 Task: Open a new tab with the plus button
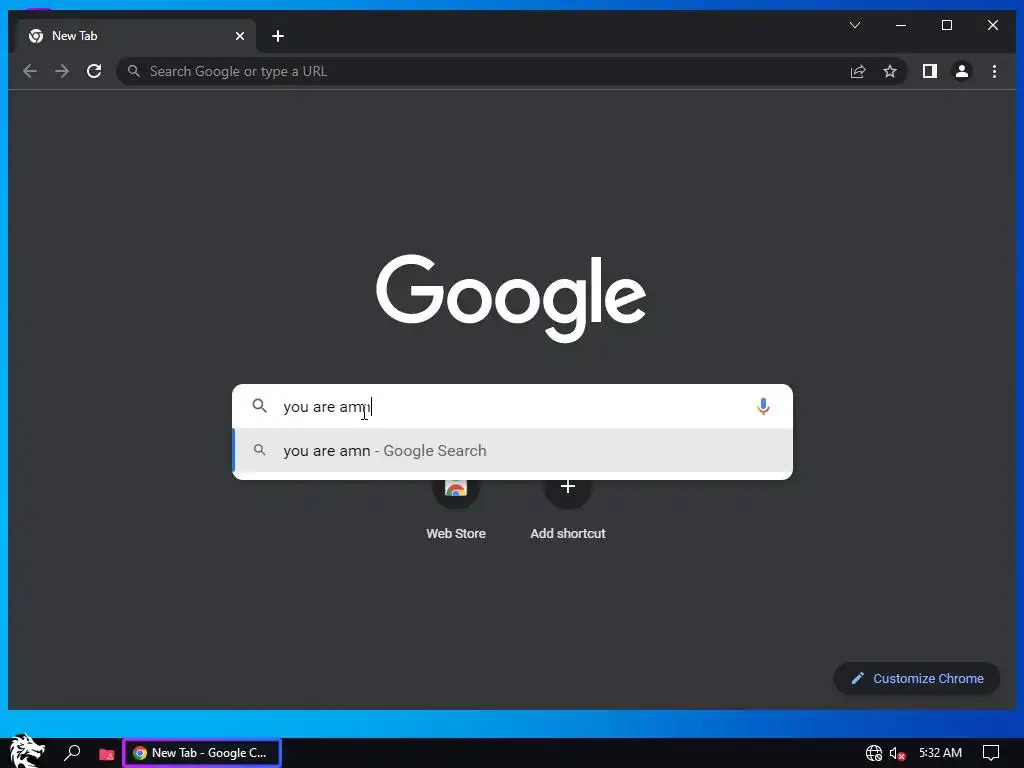(278, 36)
